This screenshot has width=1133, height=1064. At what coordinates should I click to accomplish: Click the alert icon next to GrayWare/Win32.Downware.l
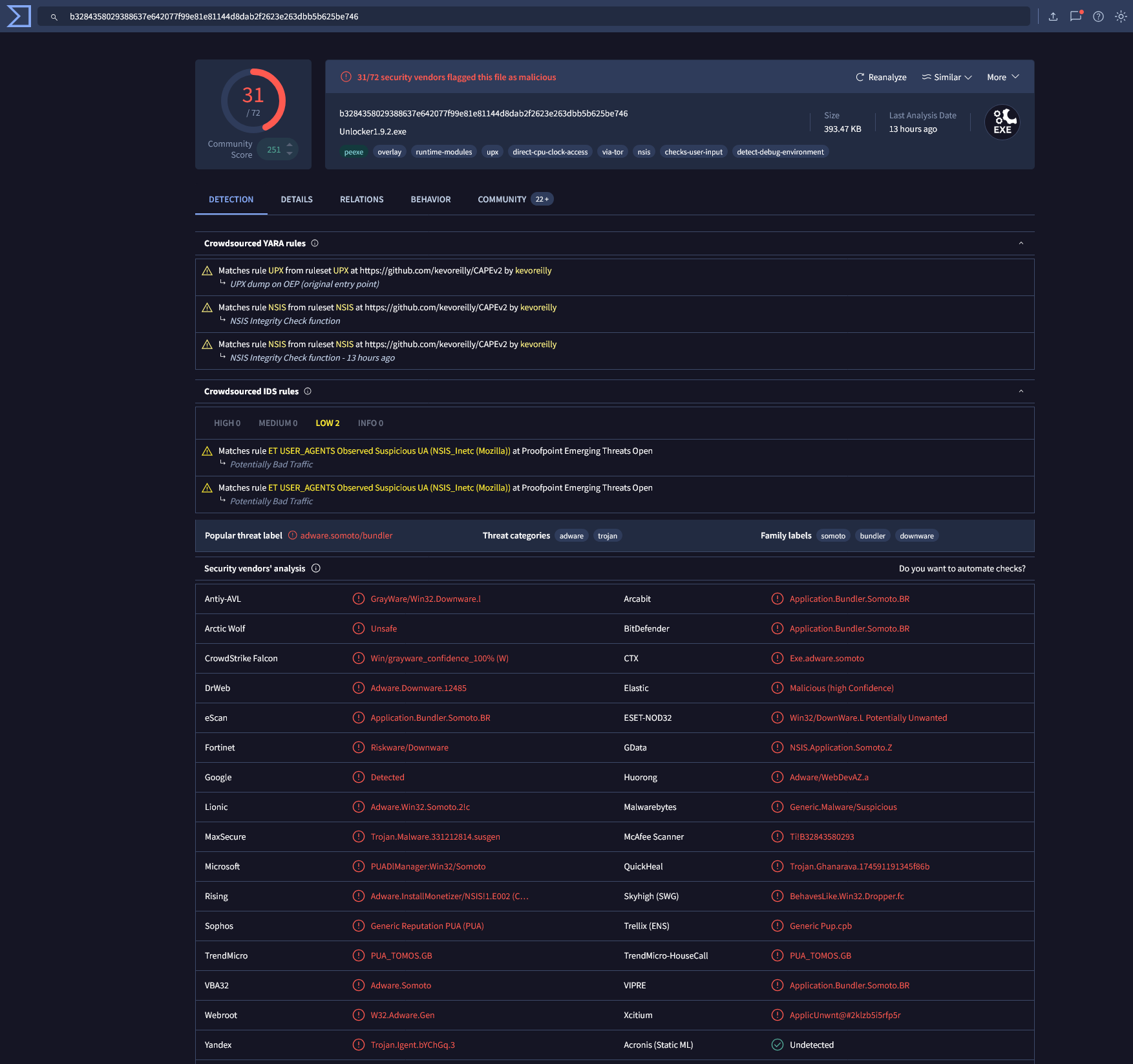[359, 599]
